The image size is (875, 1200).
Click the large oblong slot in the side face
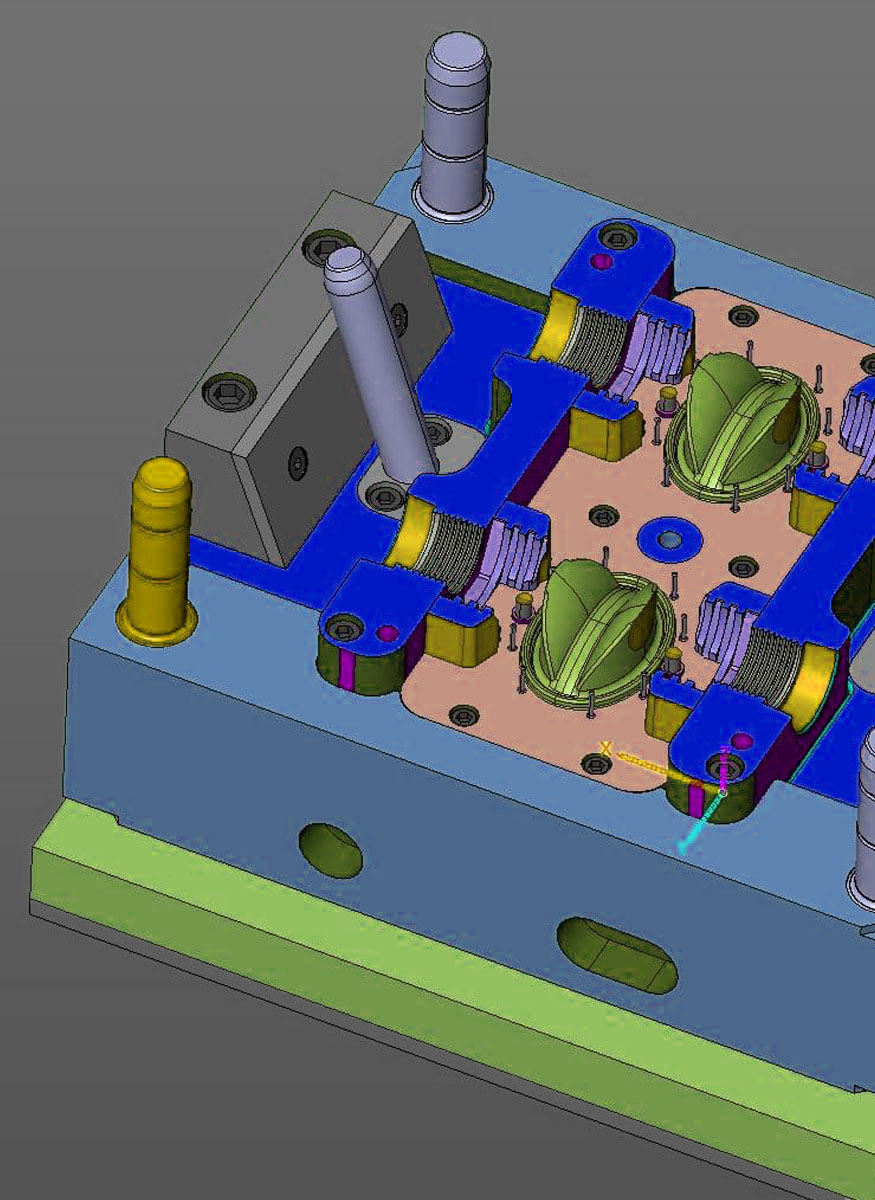[x=617, y=955]
